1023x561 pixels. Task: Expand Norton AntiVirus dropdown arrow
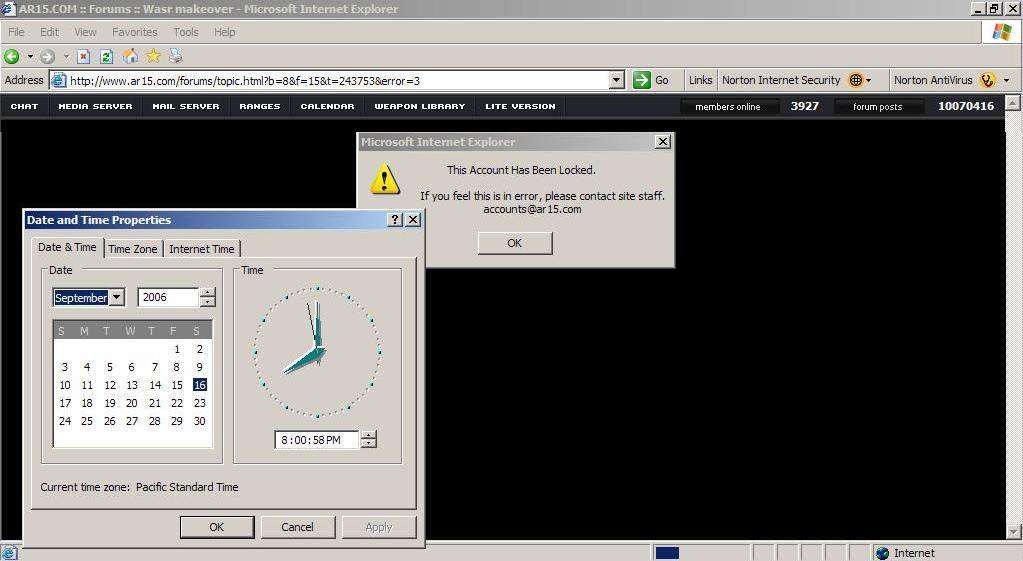click(1006, 81)
